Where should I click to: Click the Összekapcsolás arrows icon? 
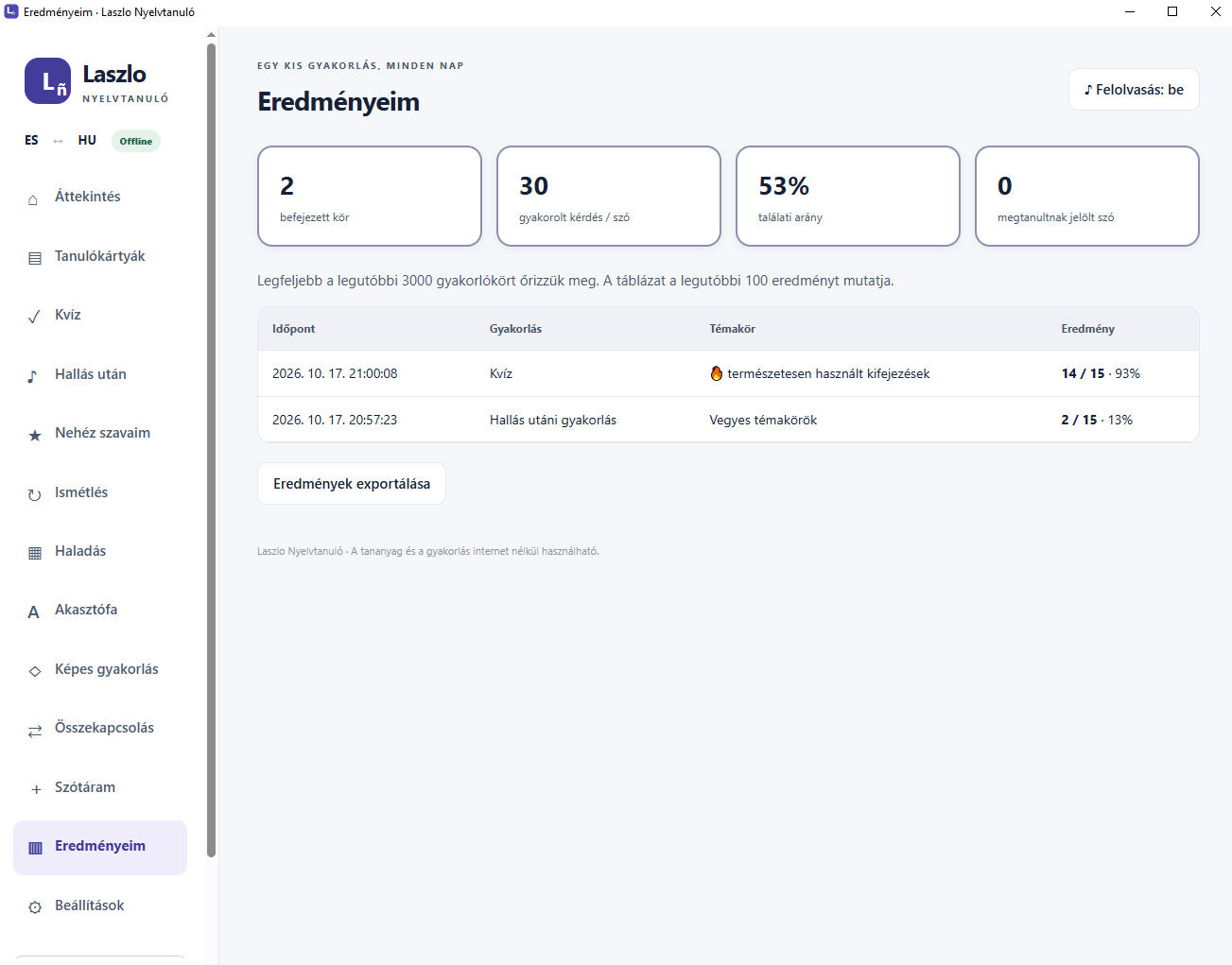pos(35,730)
